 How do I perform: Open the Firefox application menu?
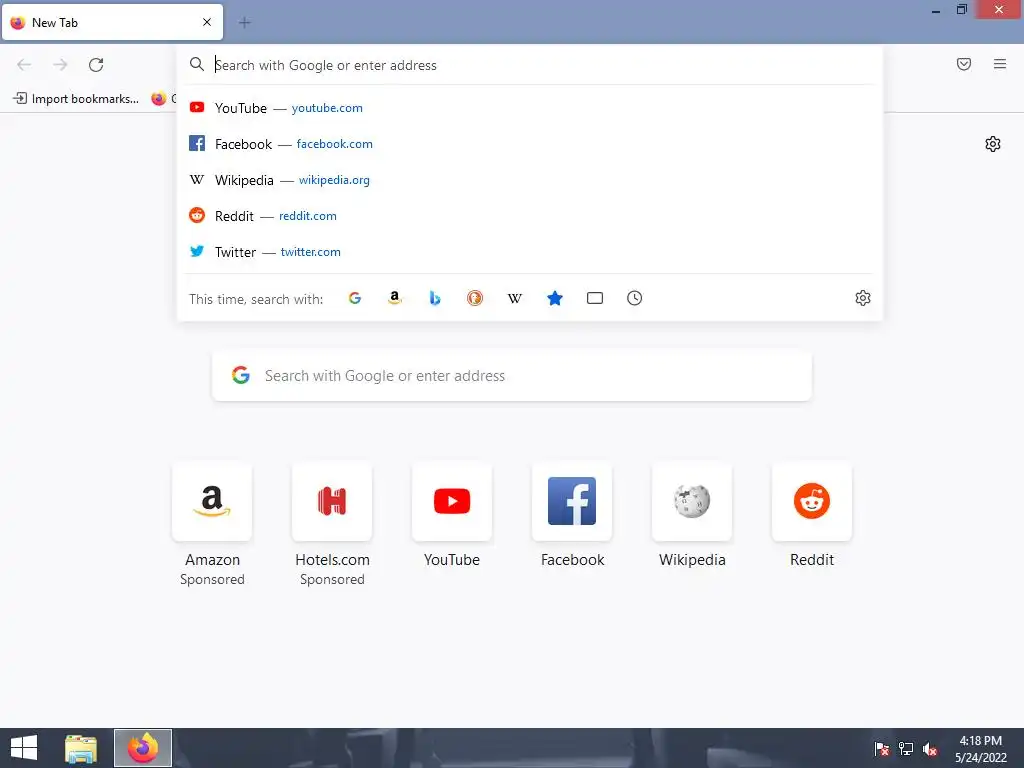point(999,64)
